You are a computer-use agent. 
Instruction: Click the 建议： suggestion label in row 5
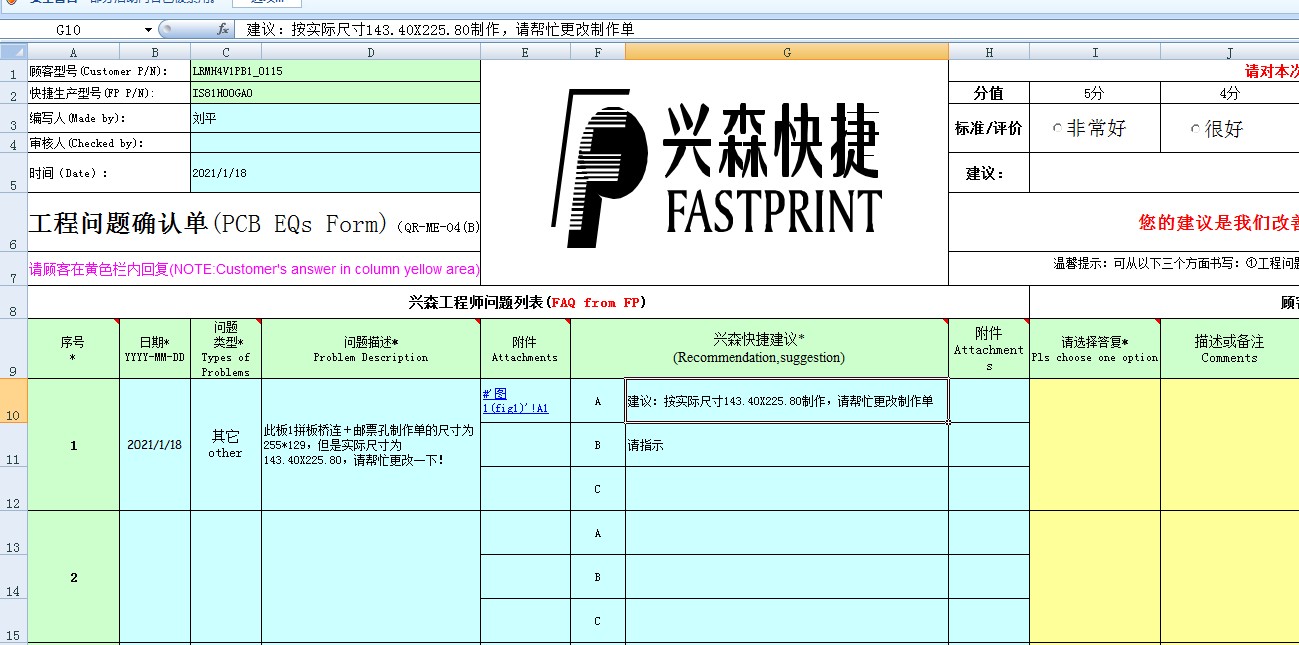point(989,172)
